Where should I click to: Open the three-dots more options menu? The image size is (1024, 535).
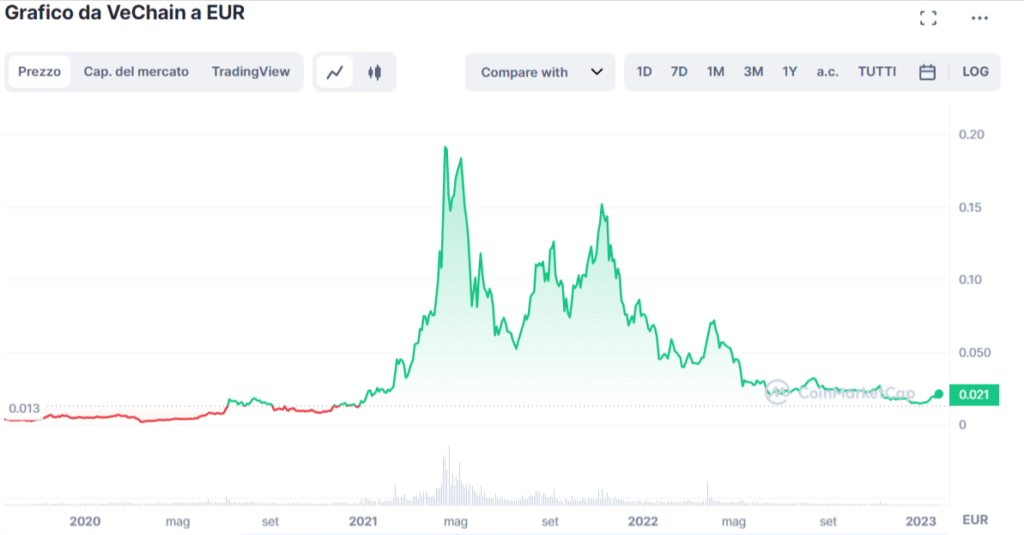tap(980, 18)
